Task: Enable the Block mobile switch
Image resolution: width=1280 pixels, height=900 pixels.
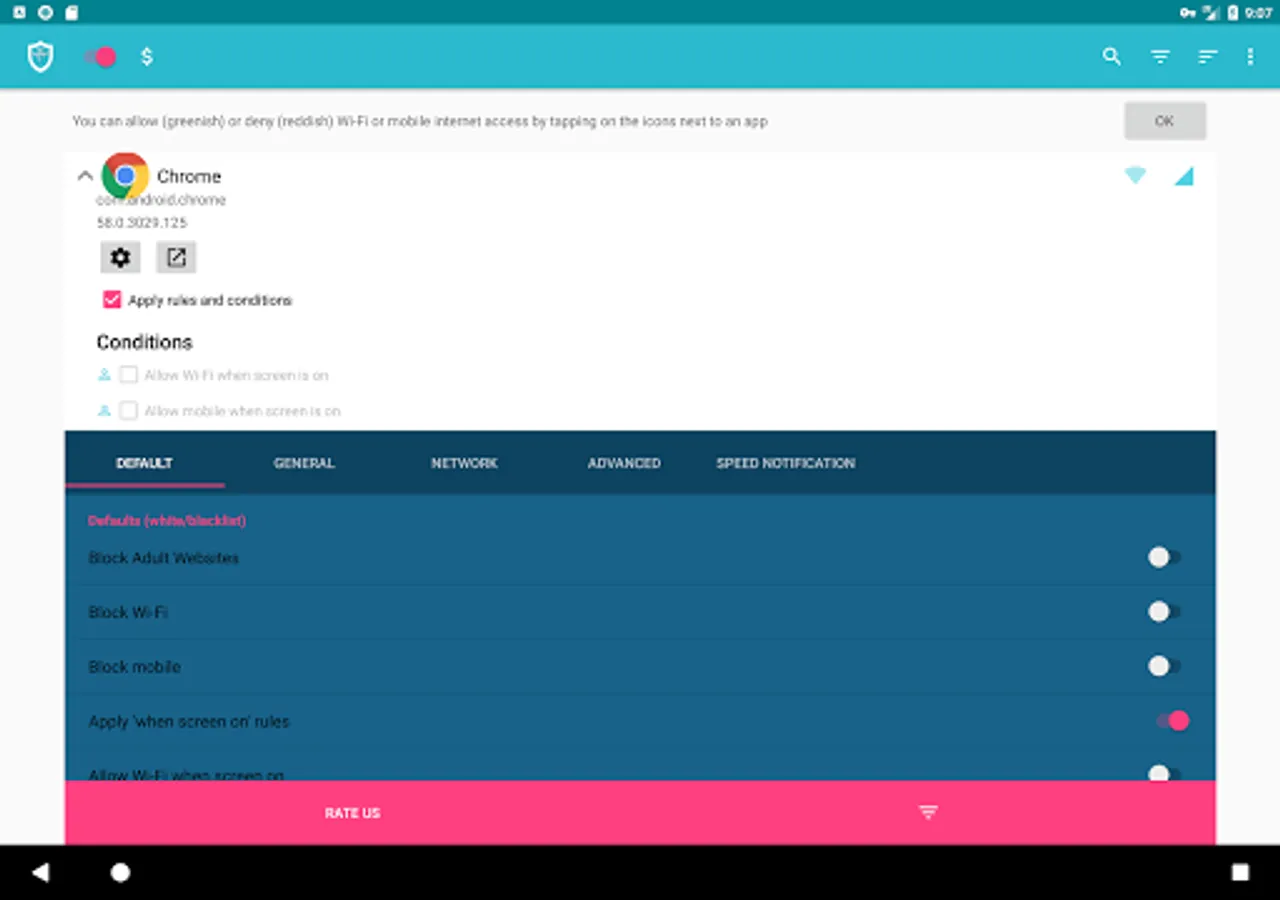Action: [1165, 666]
